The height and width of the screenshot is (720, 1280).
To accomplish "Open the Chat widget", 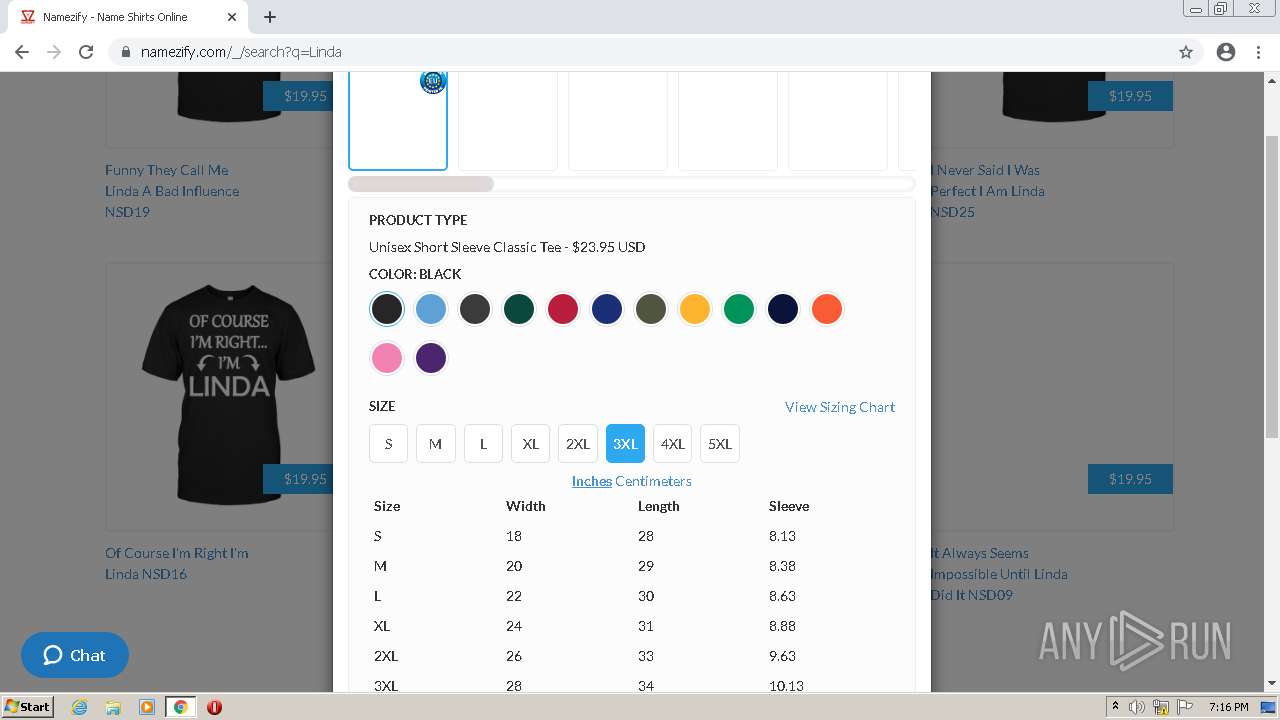I will (75, 655).
